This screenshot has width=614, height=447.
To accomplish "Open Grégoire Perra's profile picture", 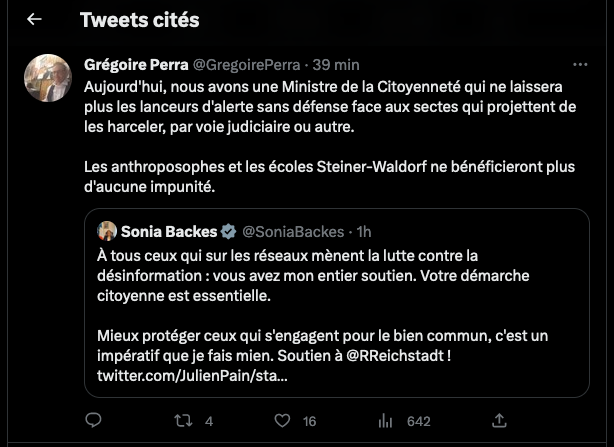I will [x=47, y=78].
